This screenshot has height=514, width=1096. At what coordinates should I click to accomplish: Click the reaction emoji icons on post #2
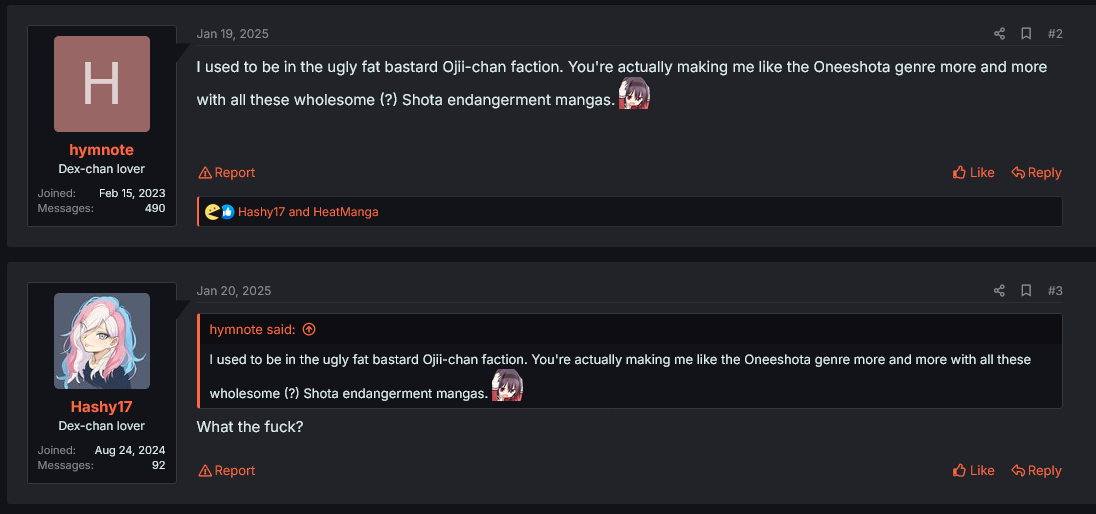pos(219,212)
